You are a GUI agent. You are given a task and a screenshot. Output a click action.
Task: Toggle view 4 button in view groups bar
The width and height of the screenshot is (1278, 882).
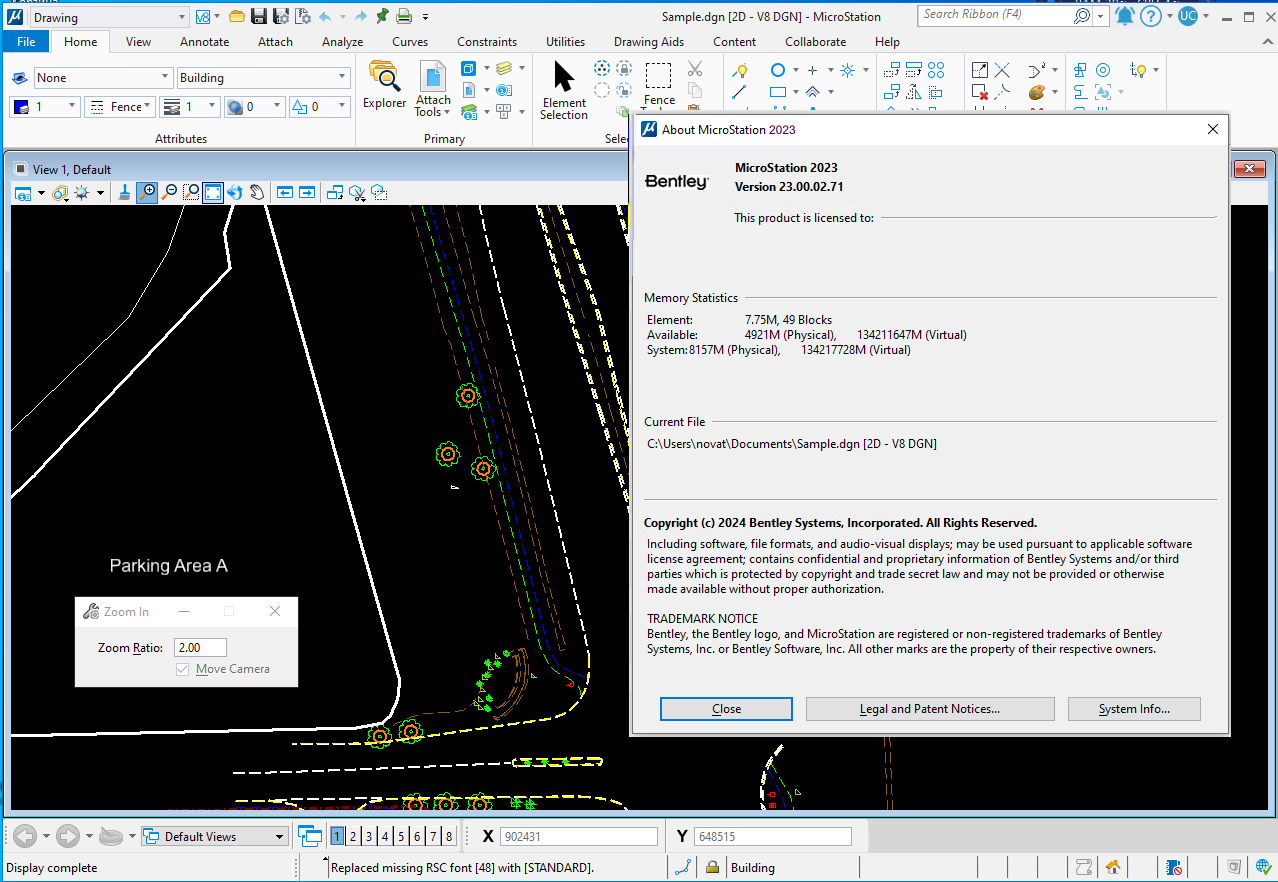pos(385,837)
